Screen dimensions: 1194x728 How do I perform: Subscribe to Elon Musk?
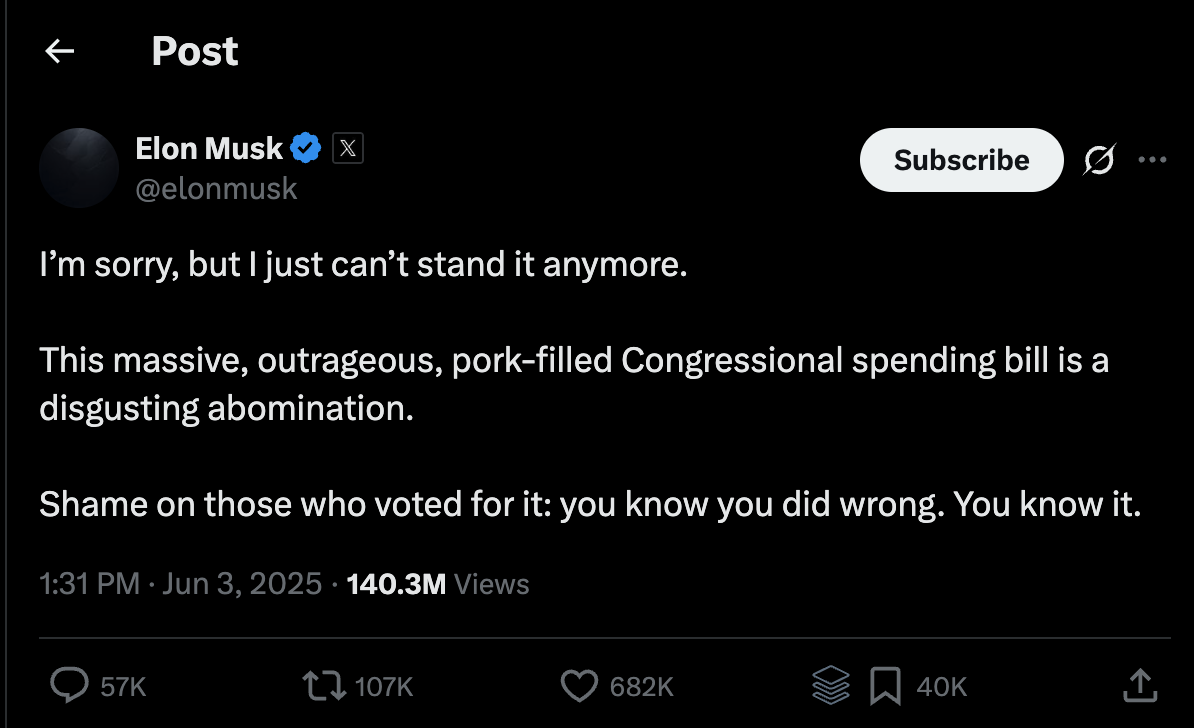(961, 160)
